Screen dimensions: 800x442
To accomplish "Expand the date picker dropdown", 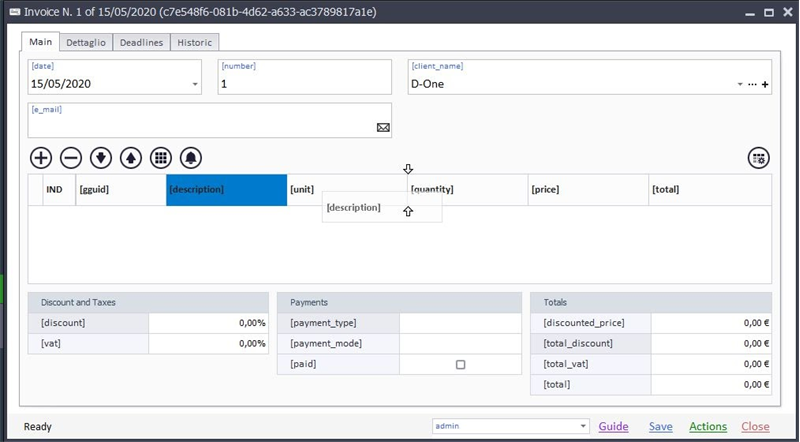I will pyautogui.click(x=195, y=85).
